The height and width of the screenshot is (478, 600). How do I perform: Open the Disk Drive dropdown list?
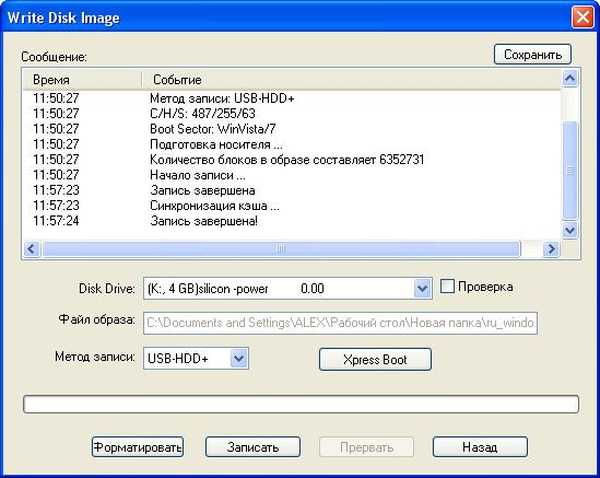pyautogui.click(x=422, y=288)
